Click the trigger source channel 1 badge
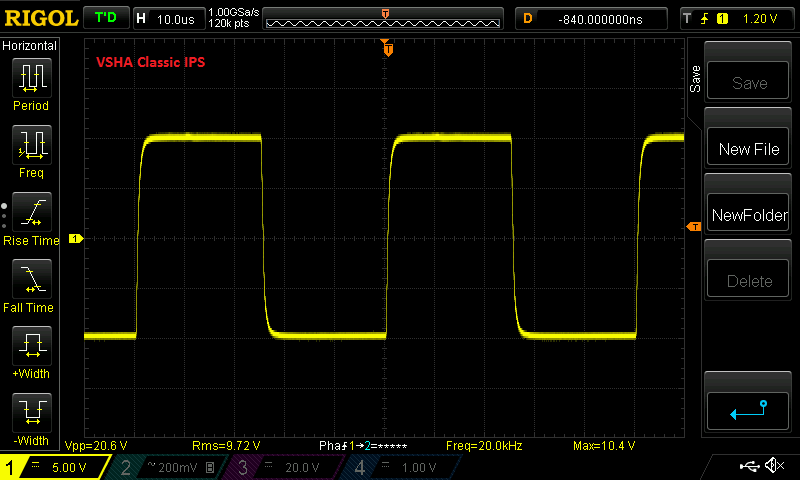 (722, 19)
